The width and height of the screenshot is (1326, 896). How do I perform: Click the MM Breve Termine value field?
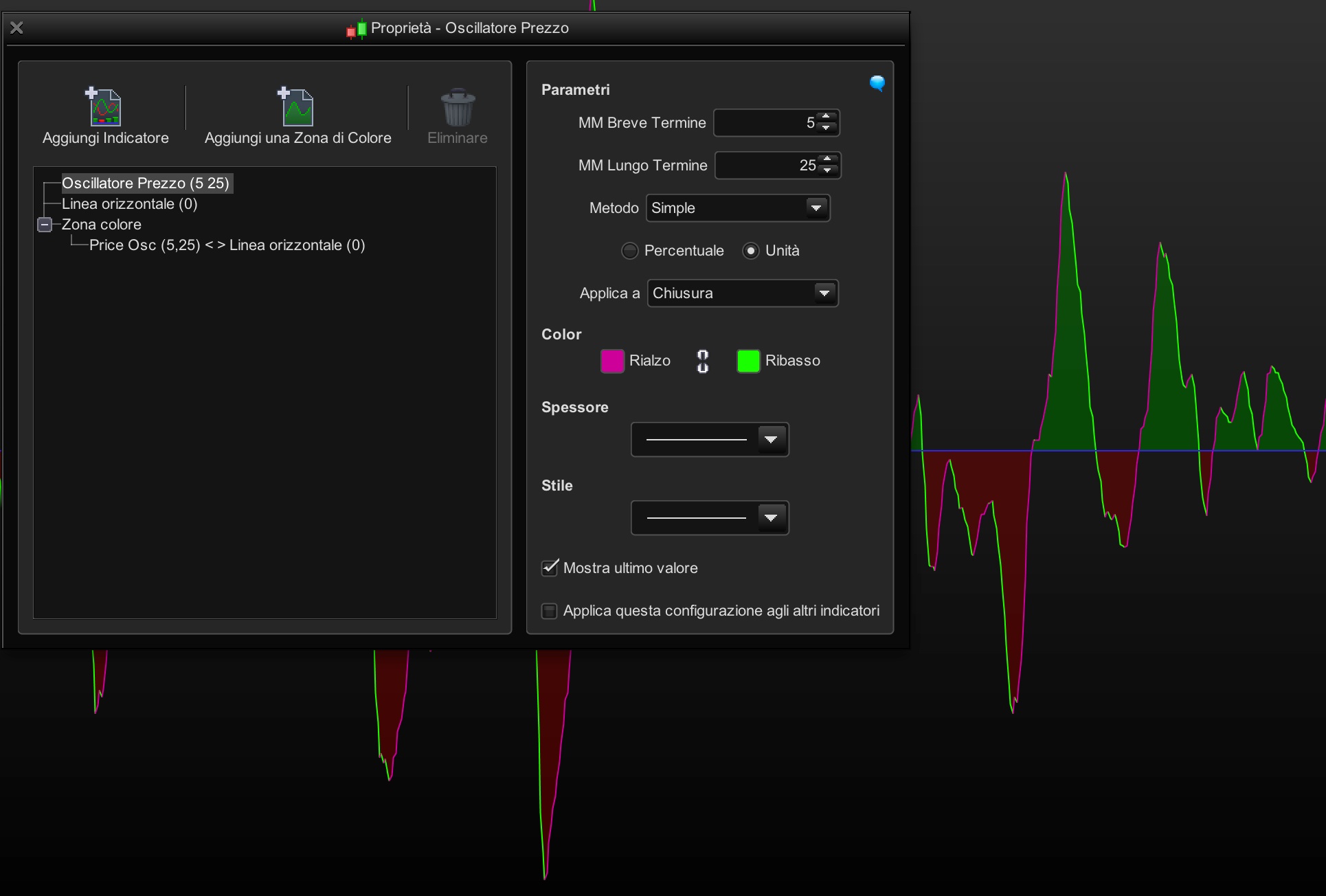coord(764,123)
